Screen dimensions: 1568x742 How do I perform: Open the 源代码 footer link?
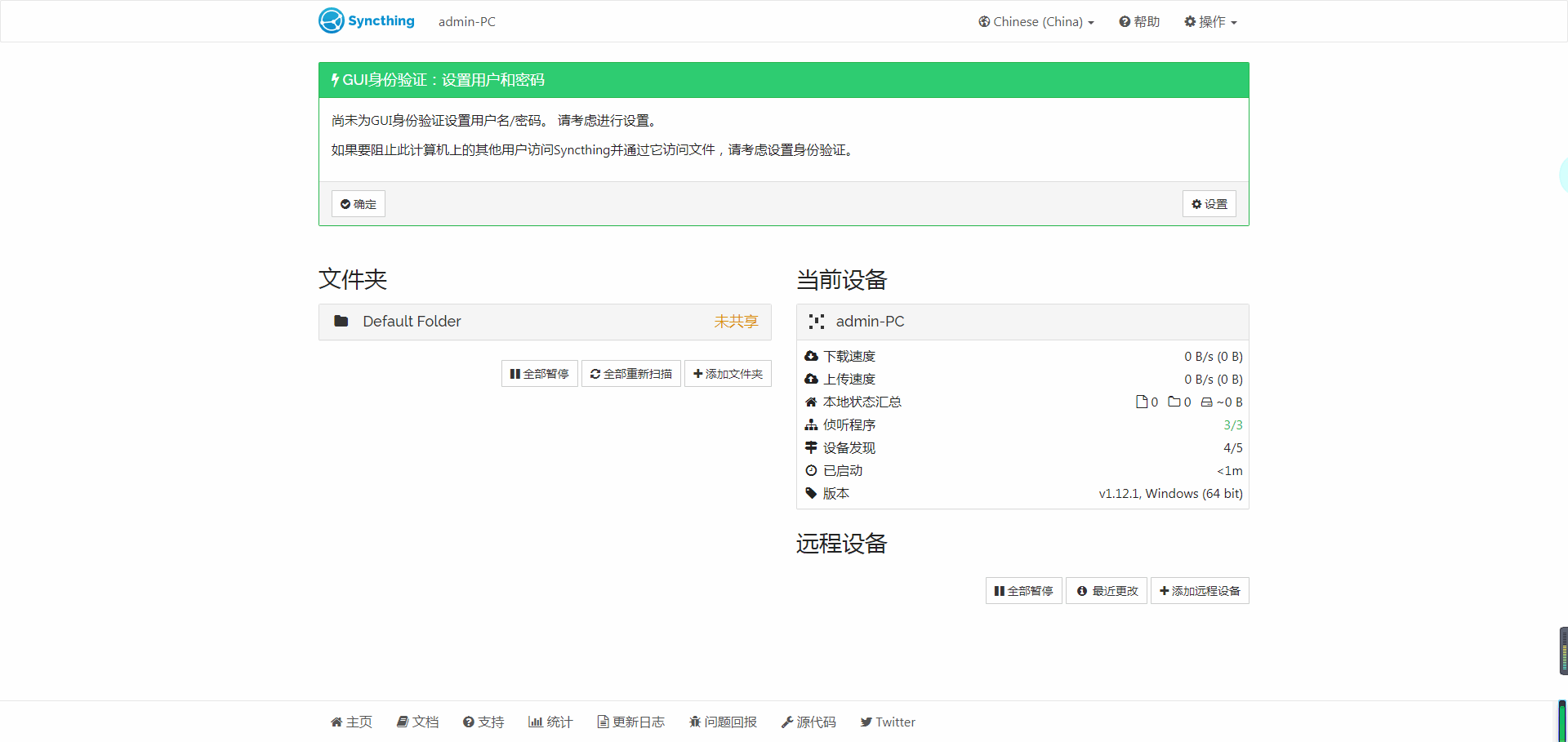809,722
